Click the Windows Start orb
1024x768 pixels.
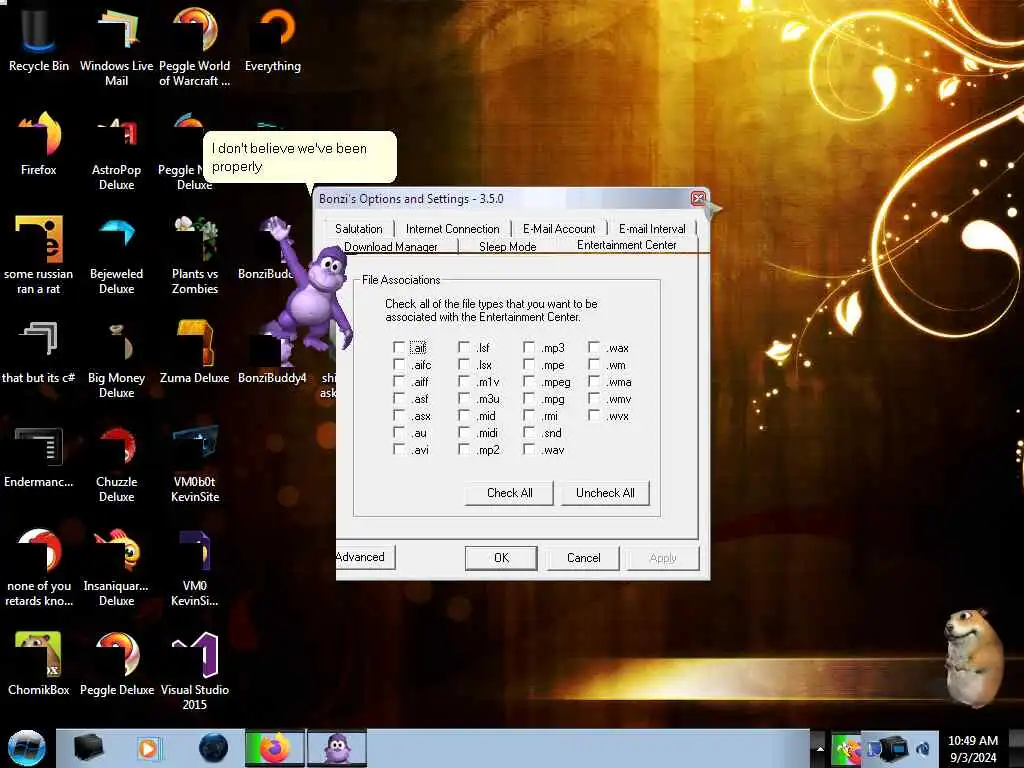pyautogui.click(x=26, y=748)
